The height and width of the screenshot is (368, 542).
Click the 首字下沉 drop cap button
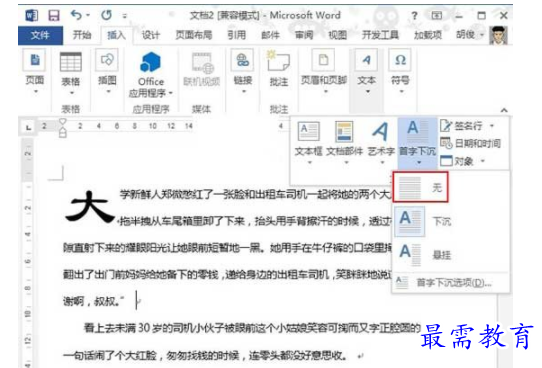tap(418, 143)
